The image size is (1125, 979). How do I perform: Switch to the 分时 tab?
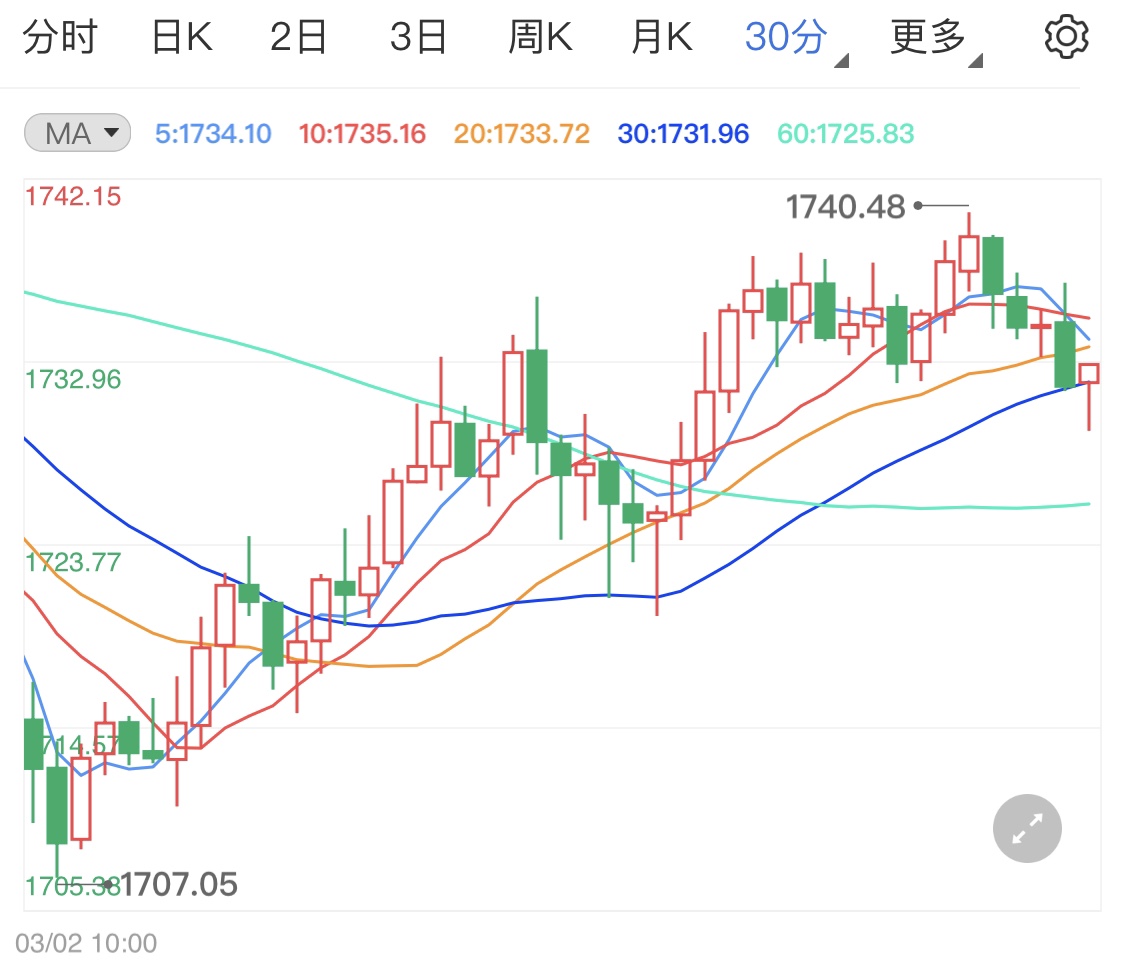60,37
